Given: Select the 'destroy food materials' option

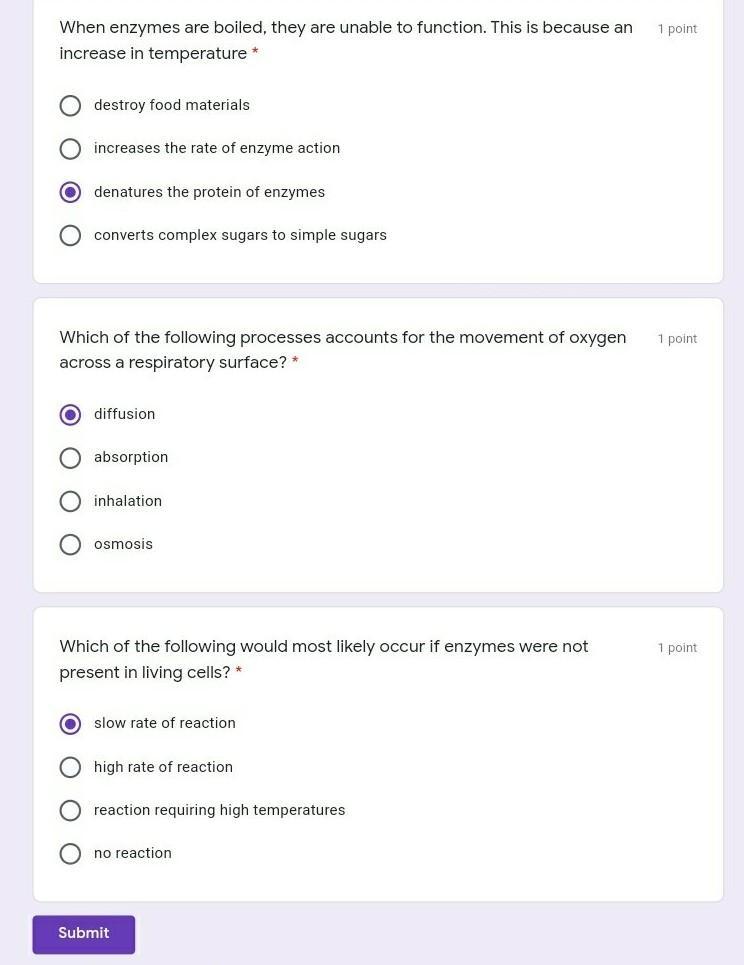Looking at the screenshot, I should point(70,106).
